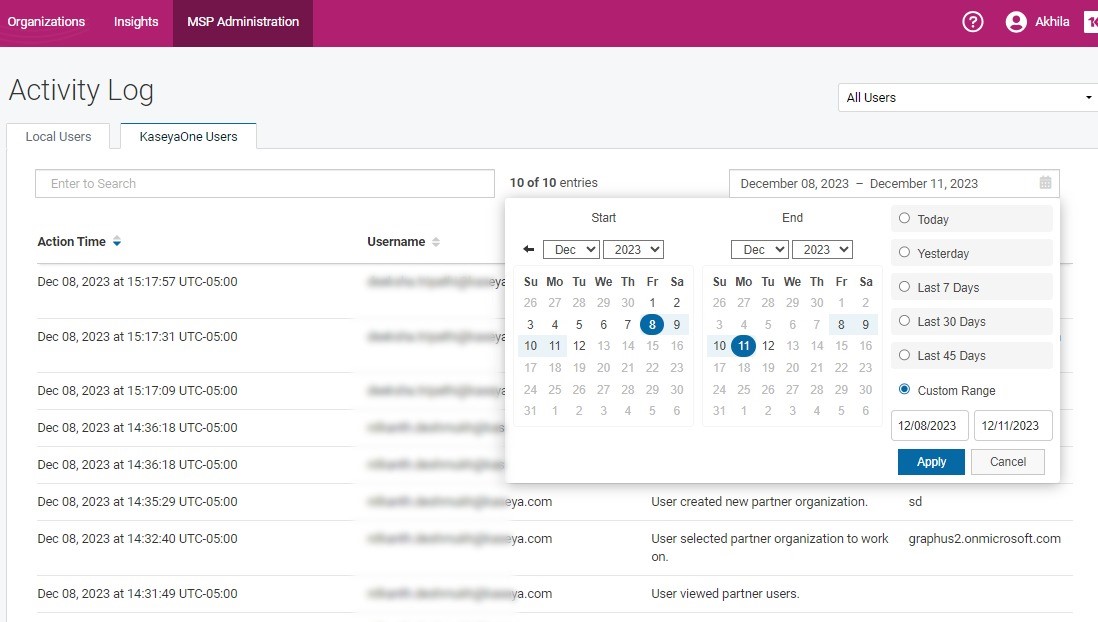Click the Enter to Search field
The height and width of the screenshot is (622, 1098).
coord(264,183)
